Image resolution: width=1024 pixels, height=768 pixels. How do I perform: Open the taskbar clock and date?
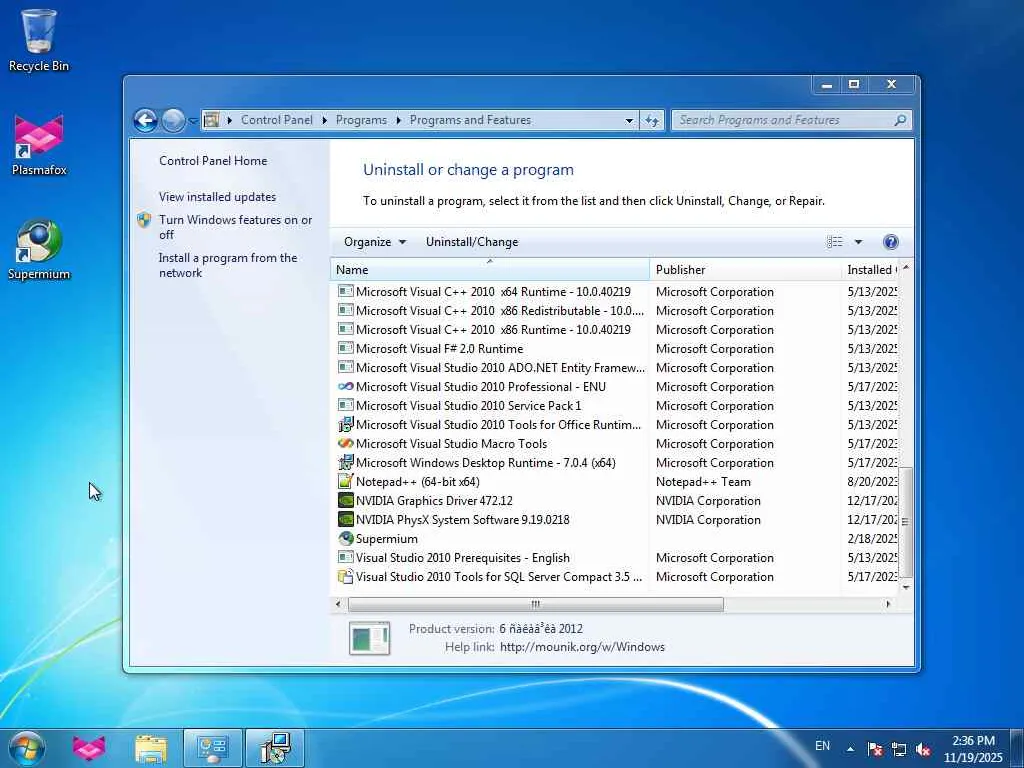point(972,749)
